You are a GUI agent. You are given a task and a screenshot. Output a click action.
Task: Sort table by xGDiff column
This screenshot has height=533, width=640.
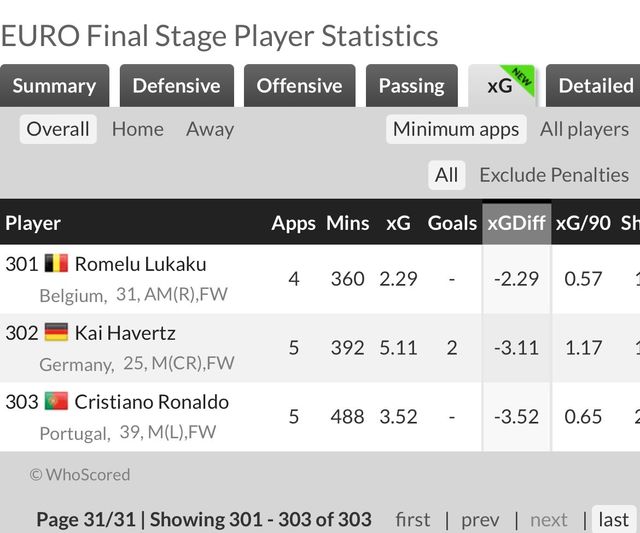(516, 223)
